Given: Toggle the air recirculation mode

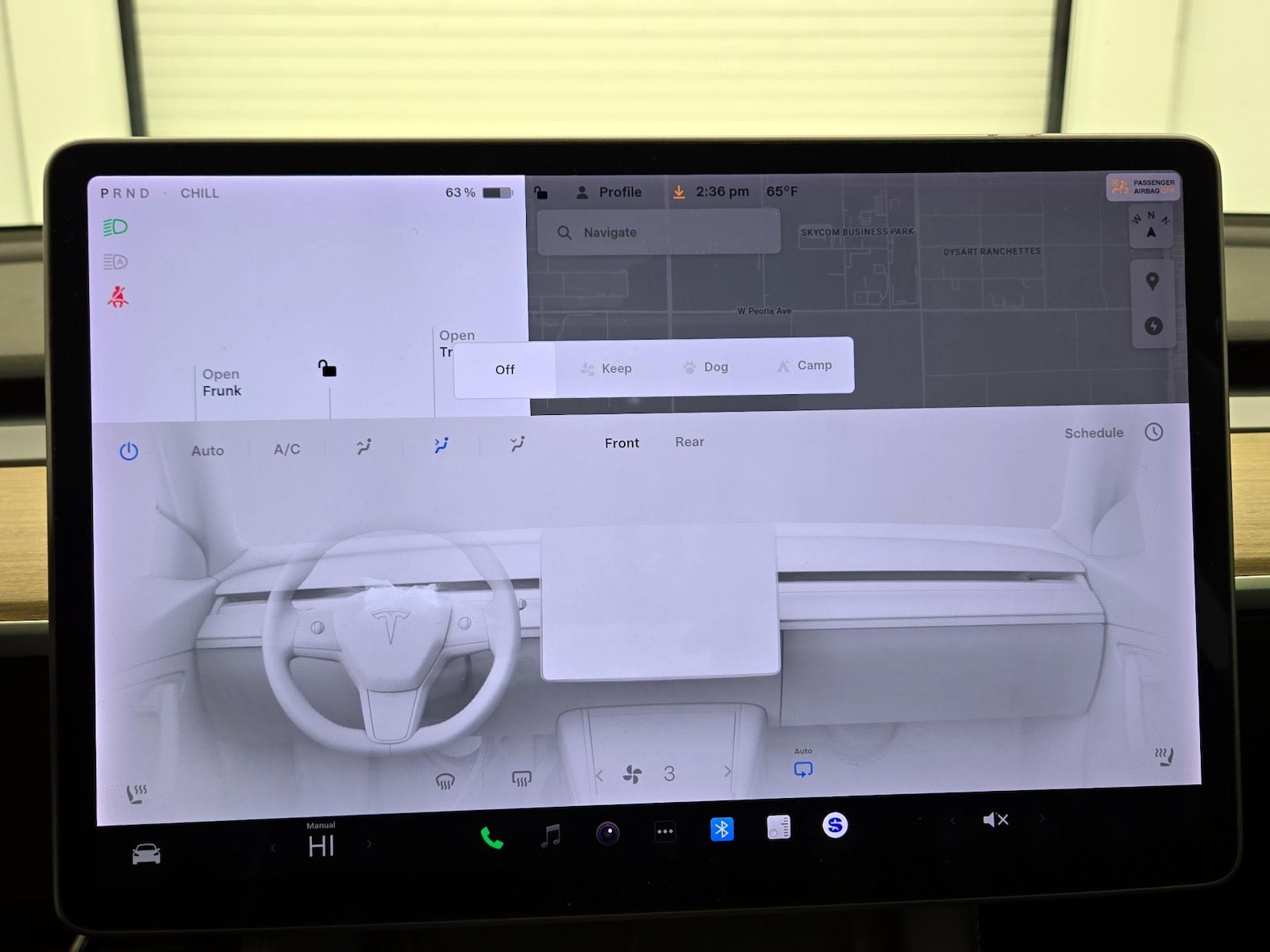Looking at the screenshot, I should (803, 770).
